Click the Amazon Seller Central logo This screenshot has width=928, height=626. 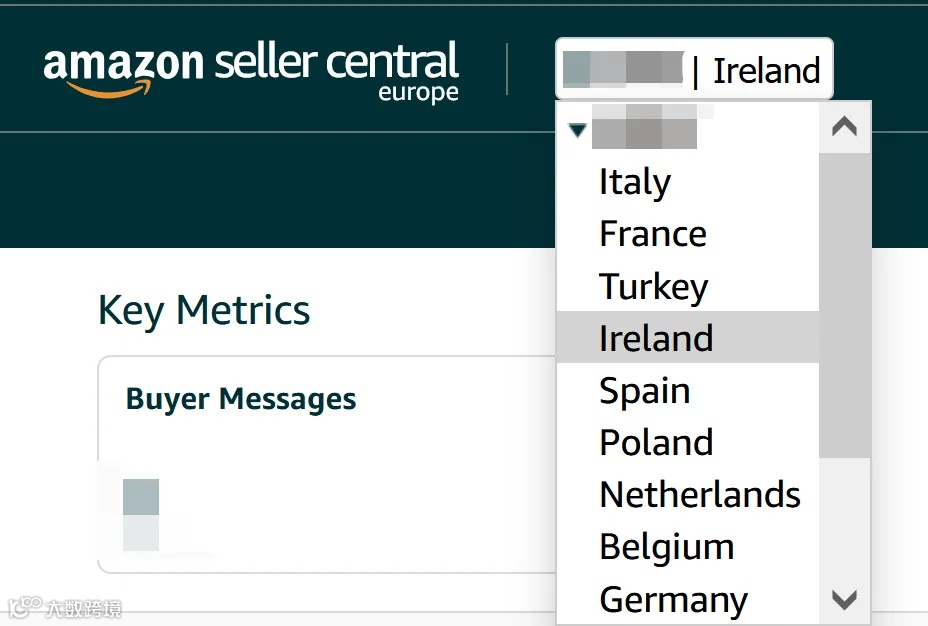pos(251,71)
